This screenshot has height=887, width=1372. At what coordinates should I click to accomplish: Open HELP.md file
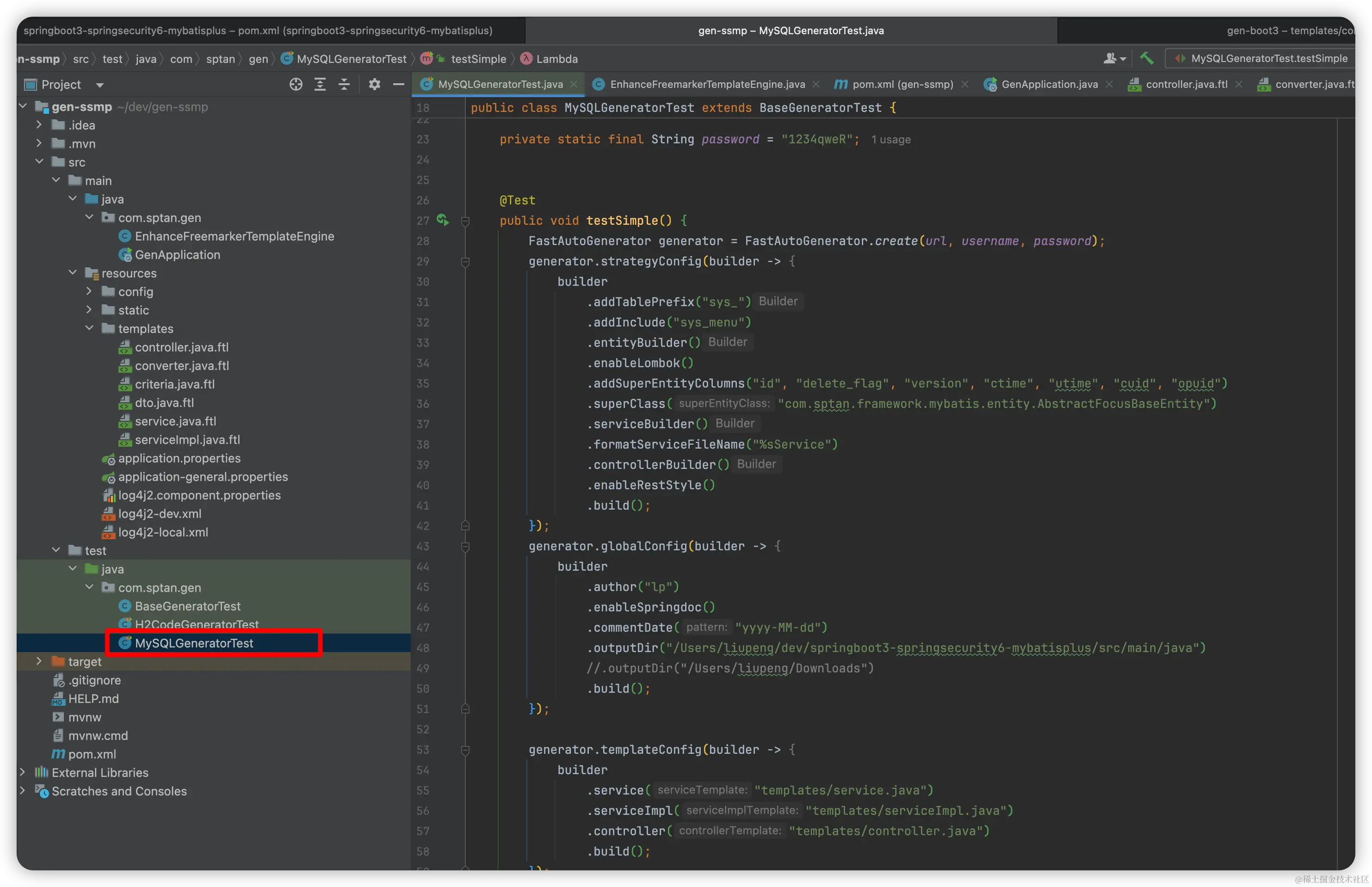click(93, 698)
